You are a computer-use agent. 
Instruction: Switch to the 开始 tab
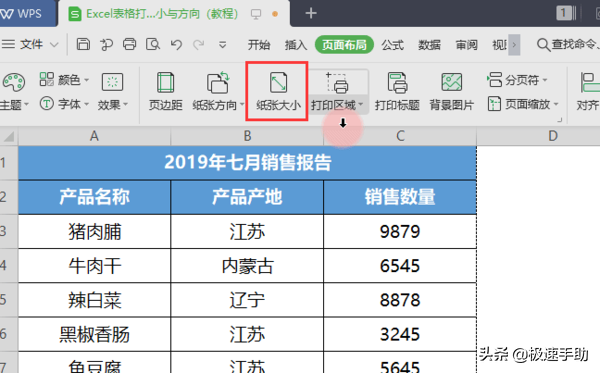[x=259, y=45]
